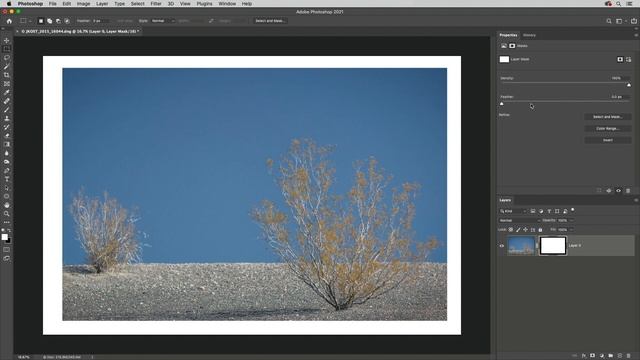The width and height of the screenshot is (640, 360).
Task: Select the Lasso tool
Action: tap(7, 58)
